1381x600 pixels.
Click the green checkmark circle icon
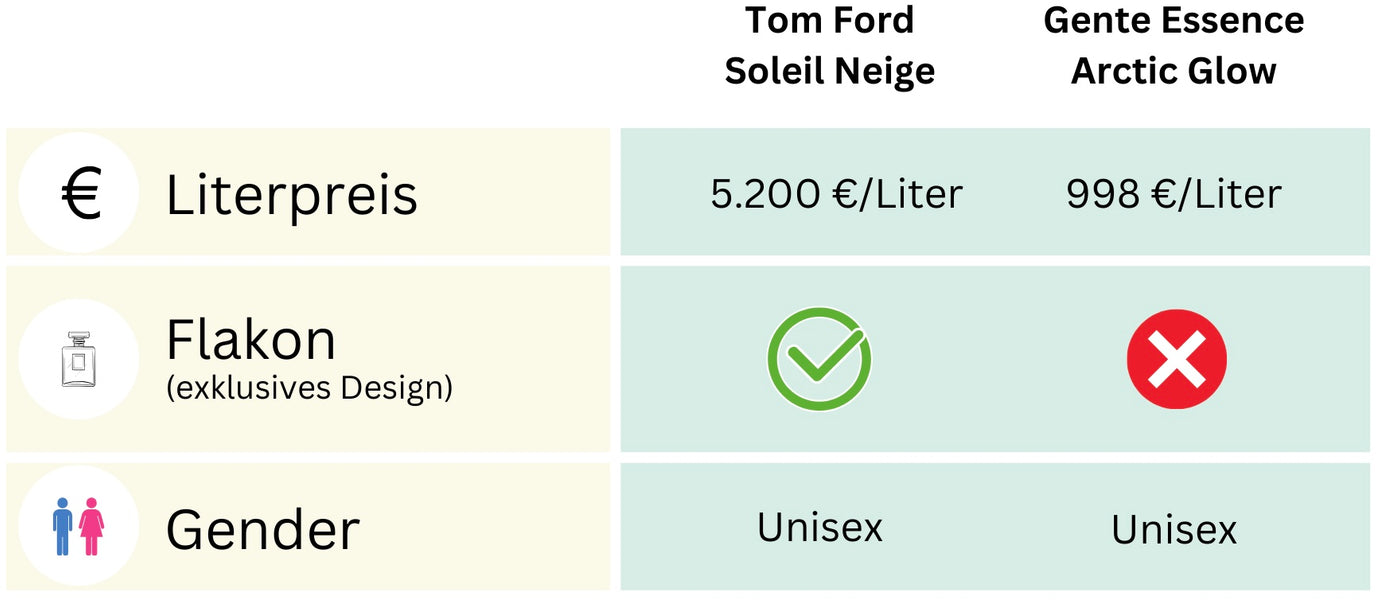click(x=819, y=358)
